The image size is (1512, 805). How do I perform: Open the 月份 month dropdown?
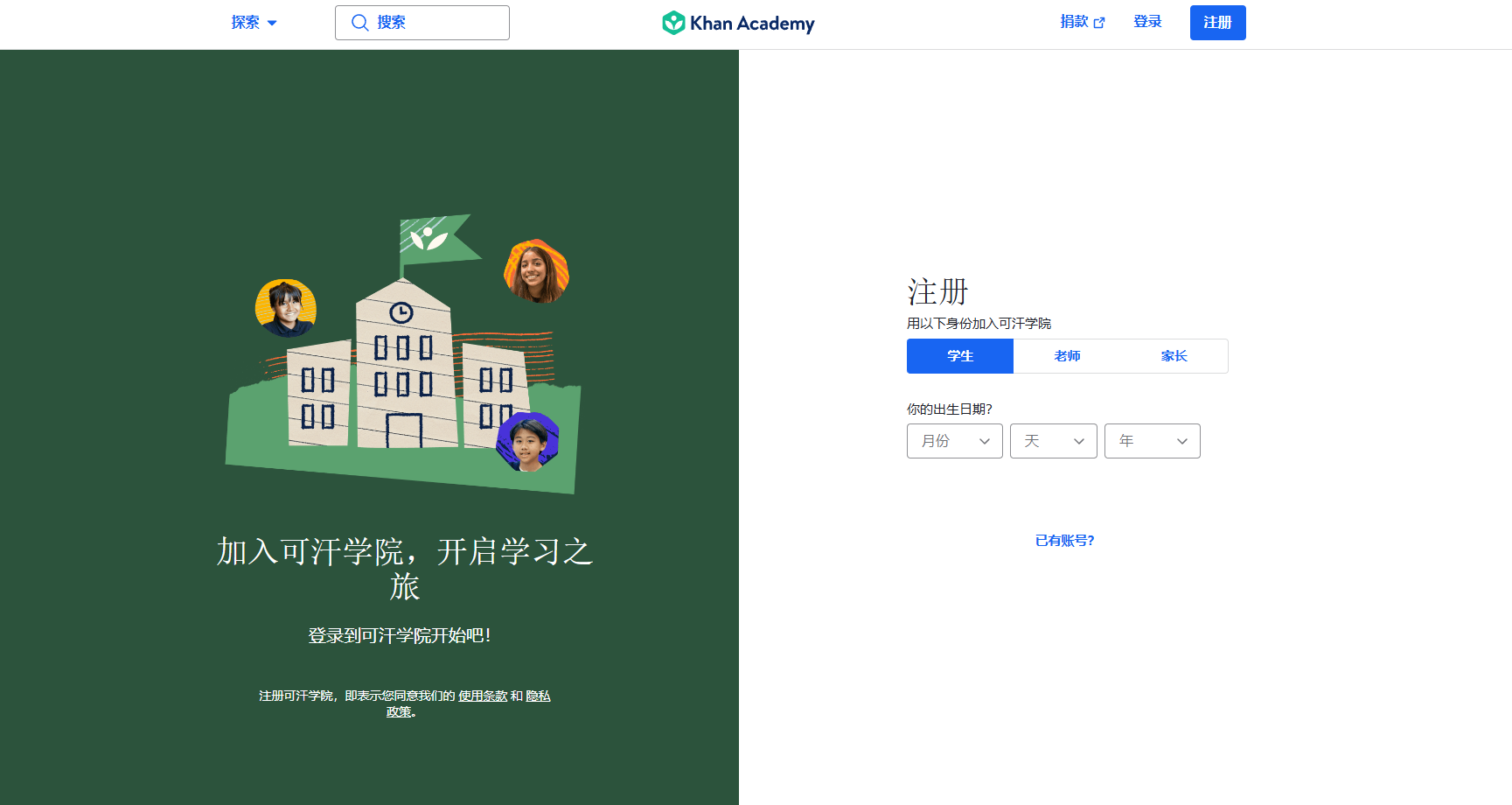[955, 441]
